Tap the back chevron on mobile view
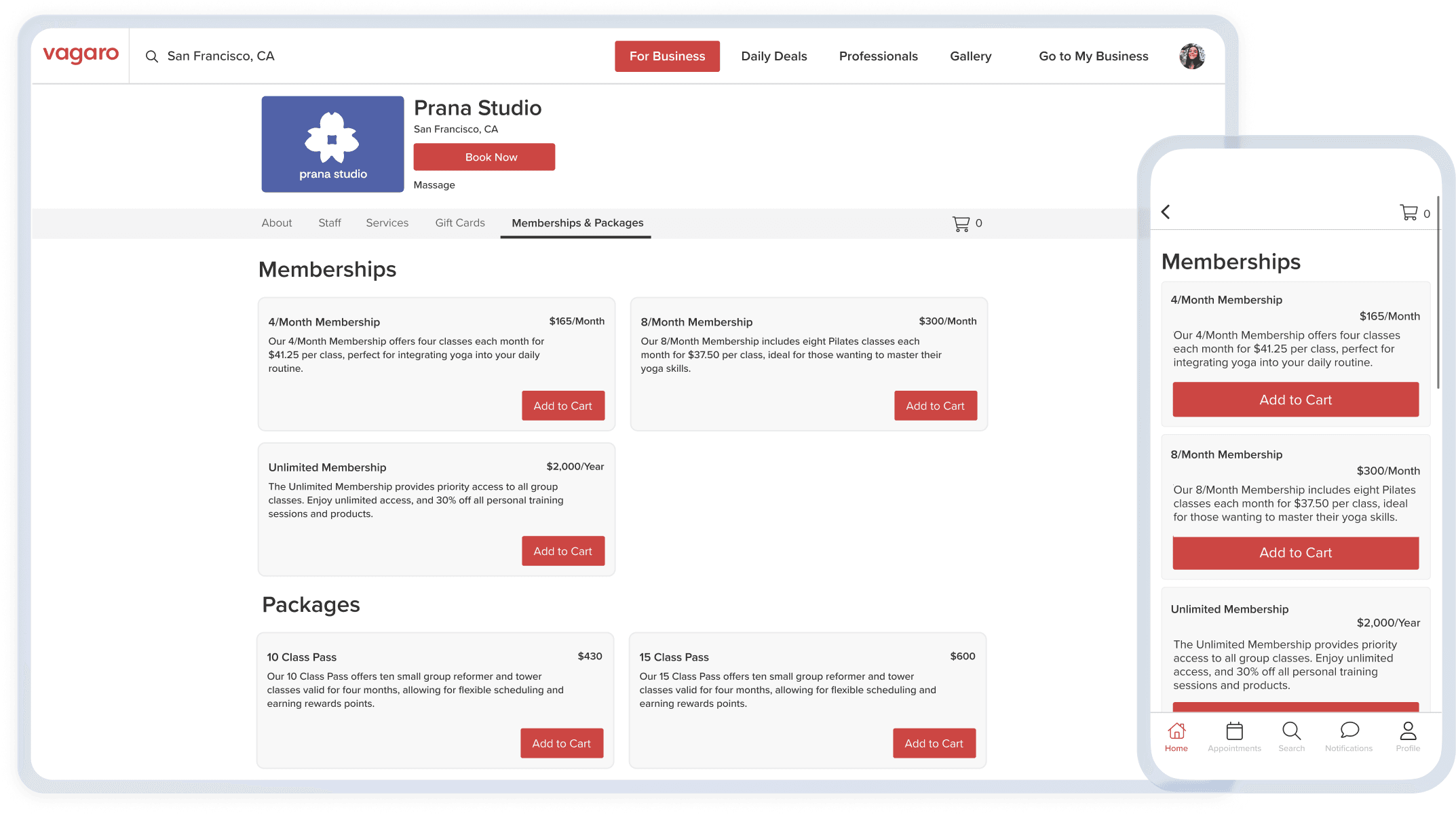 tap(1166, 212)
